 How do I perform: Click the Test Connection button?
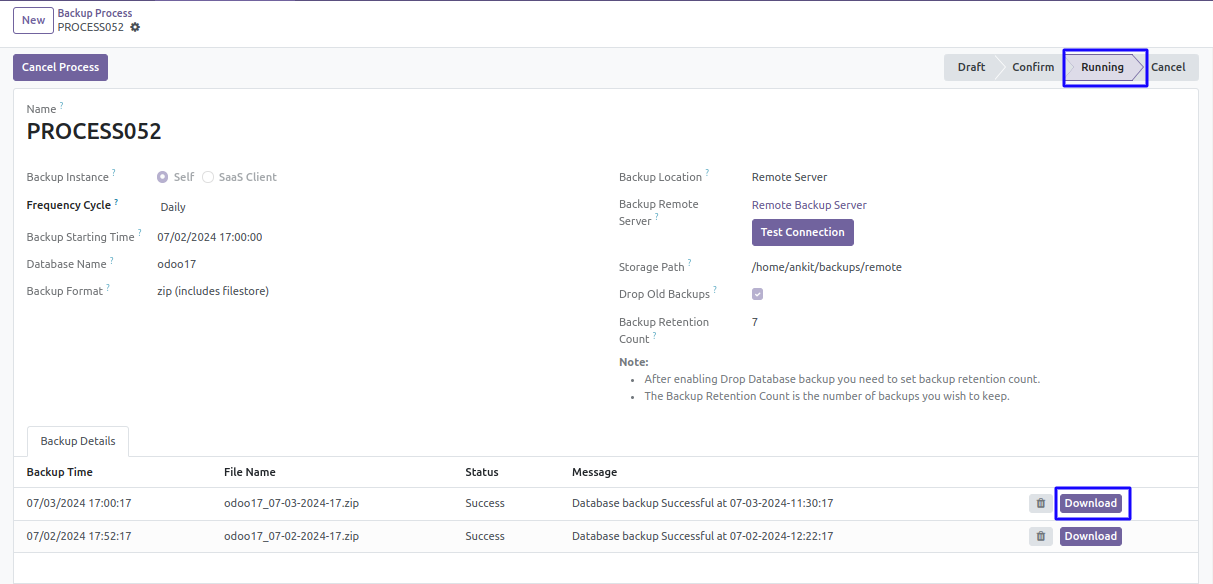point(802,232)
